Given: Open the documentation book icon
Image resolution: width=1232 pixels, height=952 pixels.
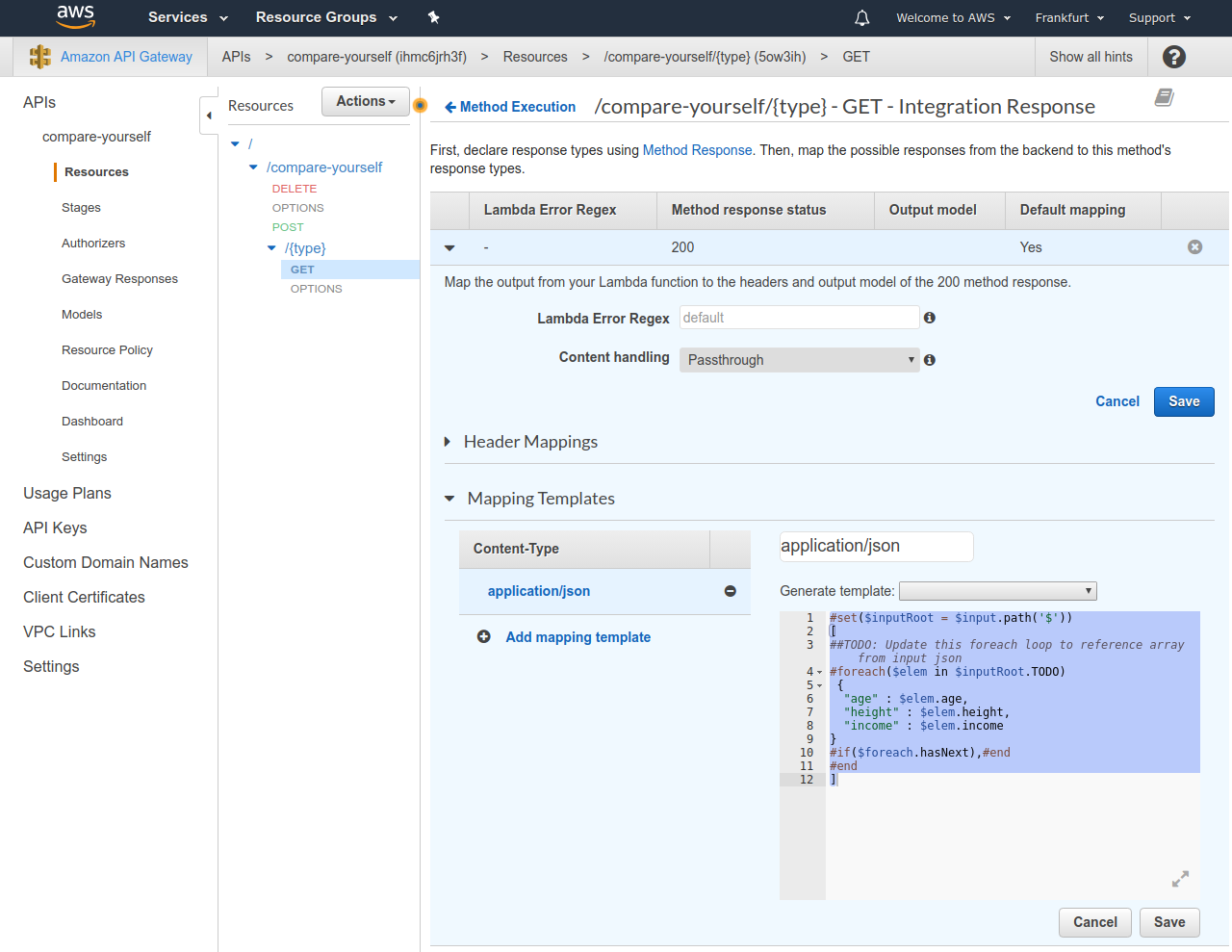Looking at the screenshot, I should [1164, 97].
